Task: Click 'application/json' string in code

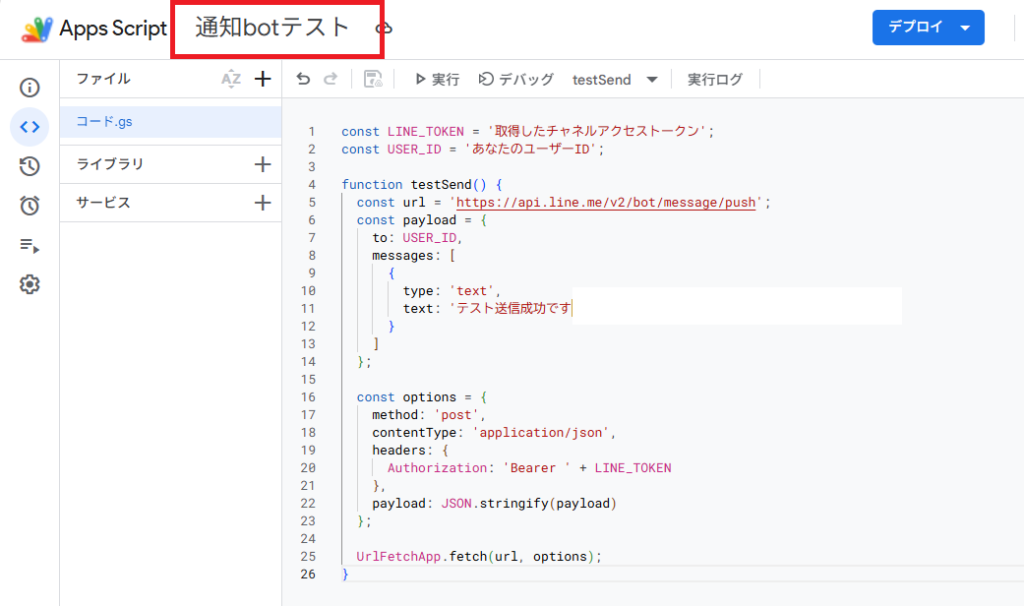Action: 541,432
